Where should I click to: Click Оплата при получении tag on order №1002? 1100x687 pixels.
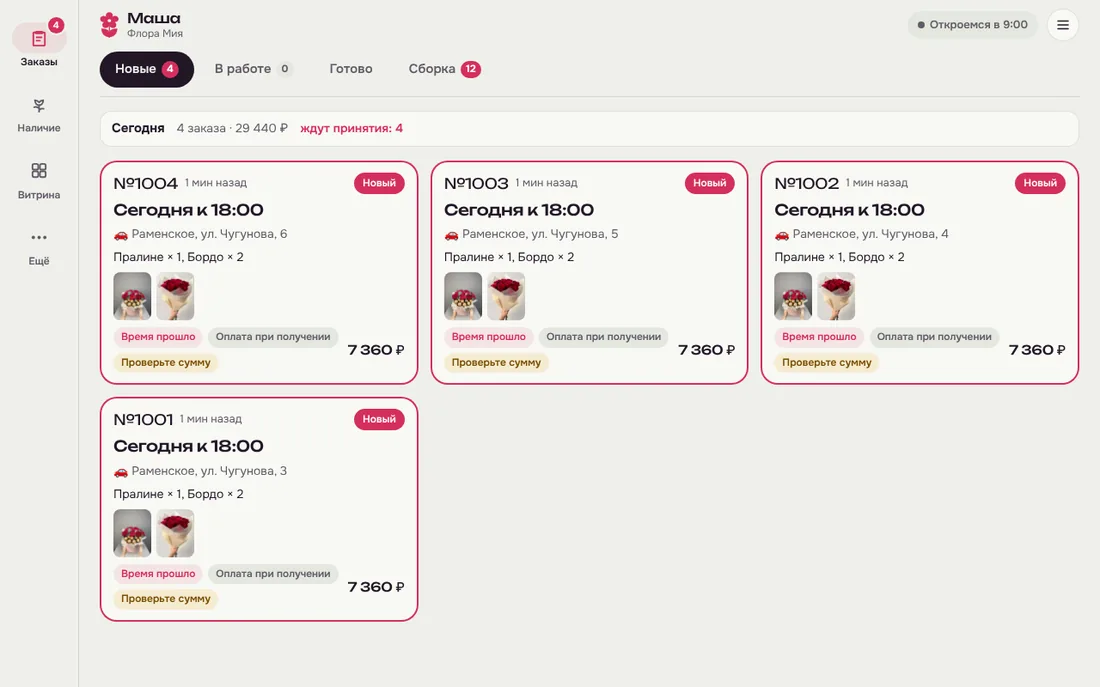click(x=934, y=337)
